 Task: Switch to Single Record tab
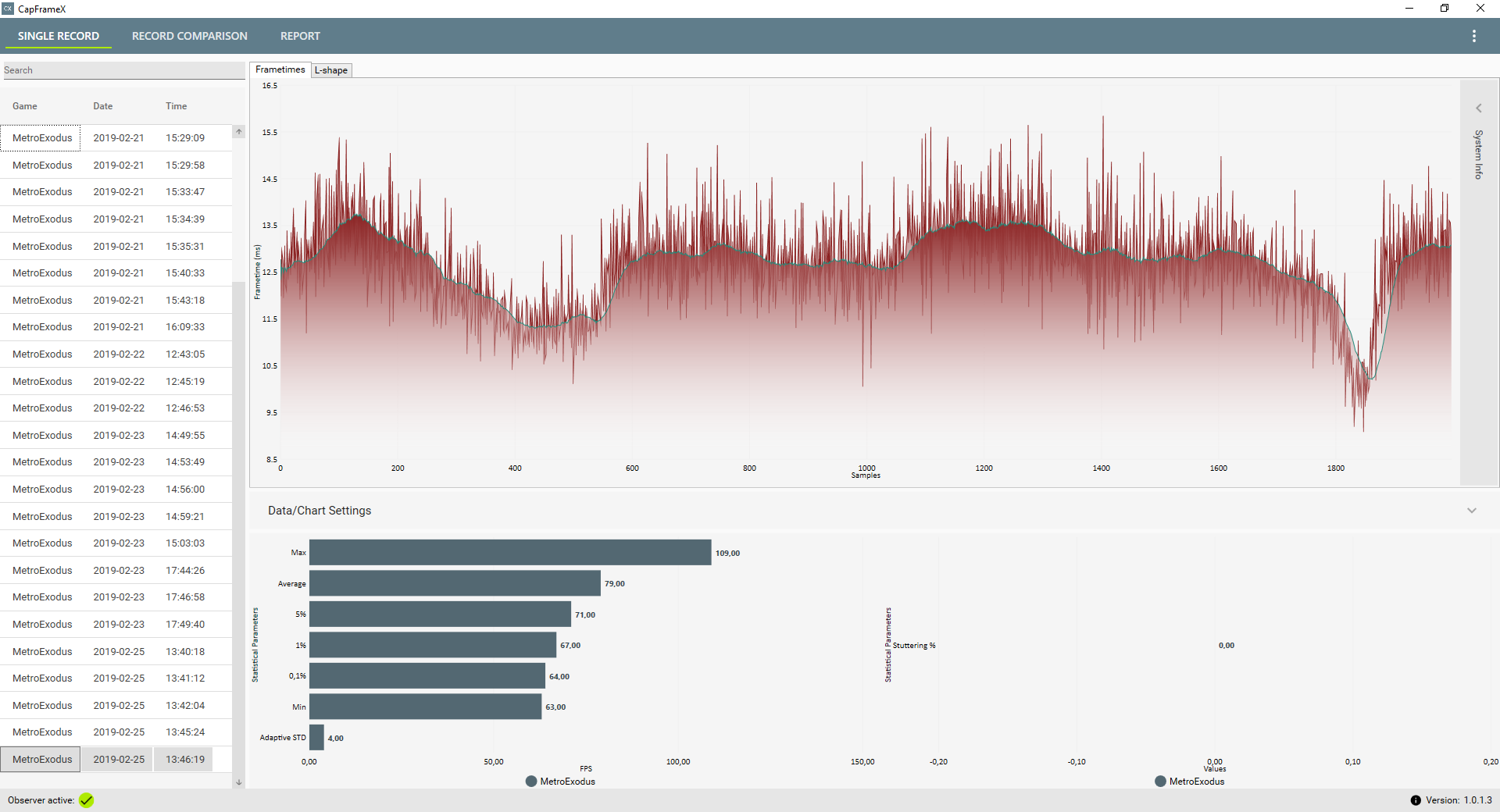[59, 36]
